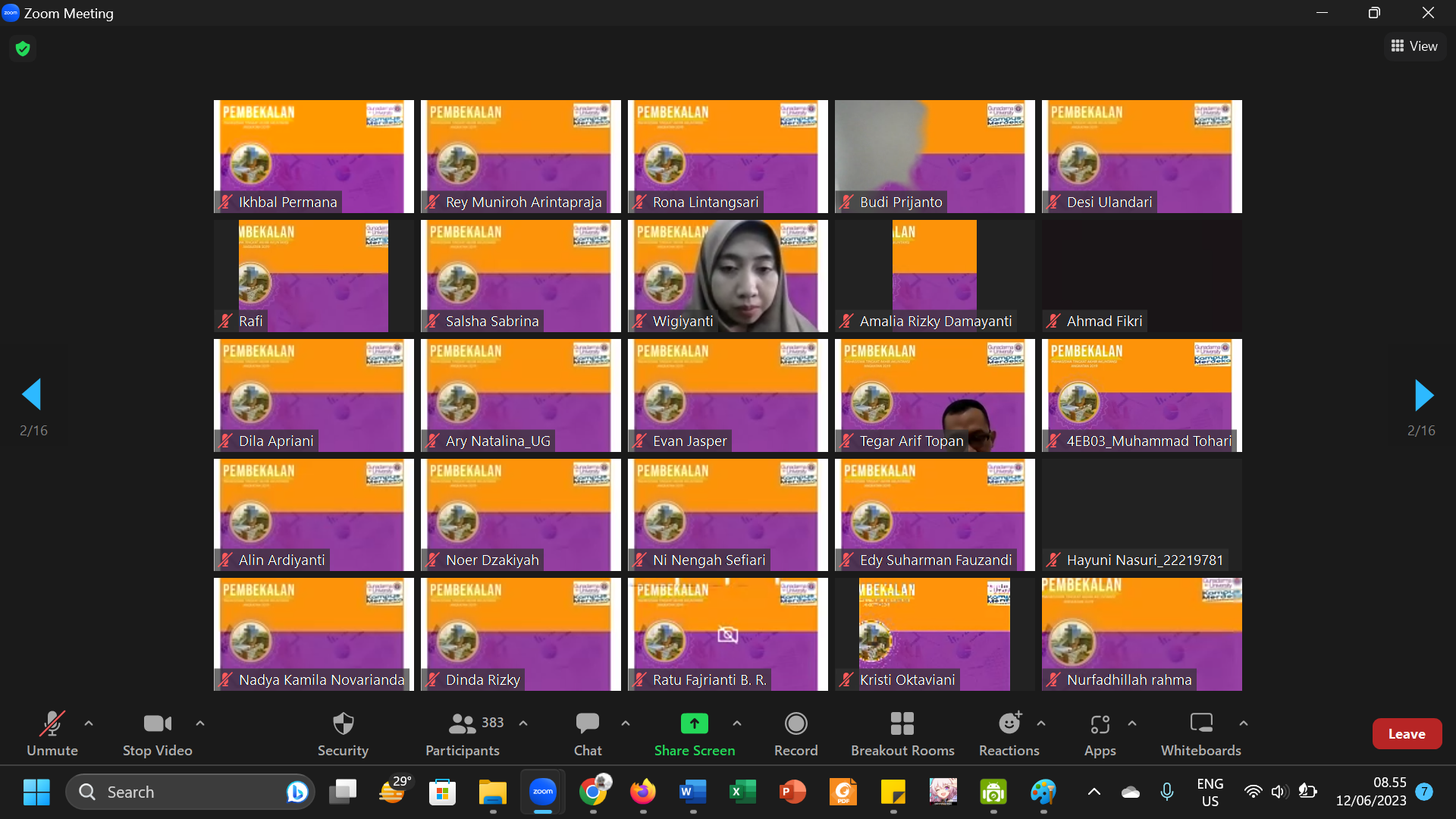
Task: Expand Whiteboards options arrow
Action: click(x=1244, y=723)
